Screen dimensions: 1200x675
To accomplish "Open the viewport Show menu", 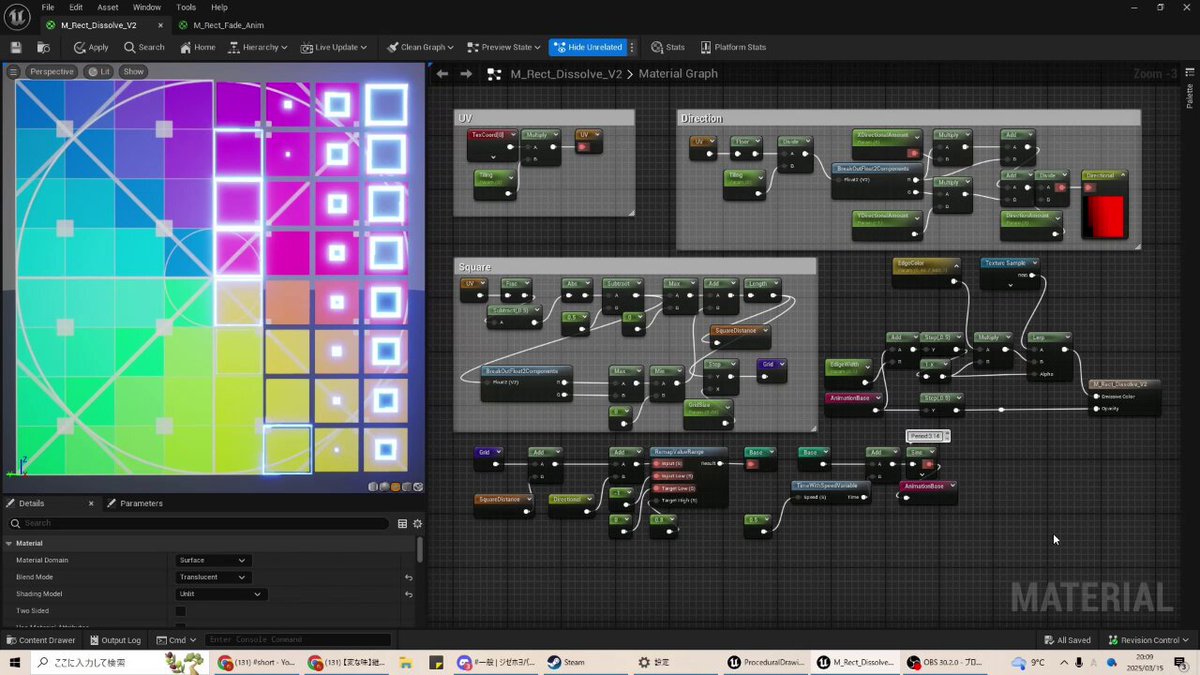I will pos(134,72).
